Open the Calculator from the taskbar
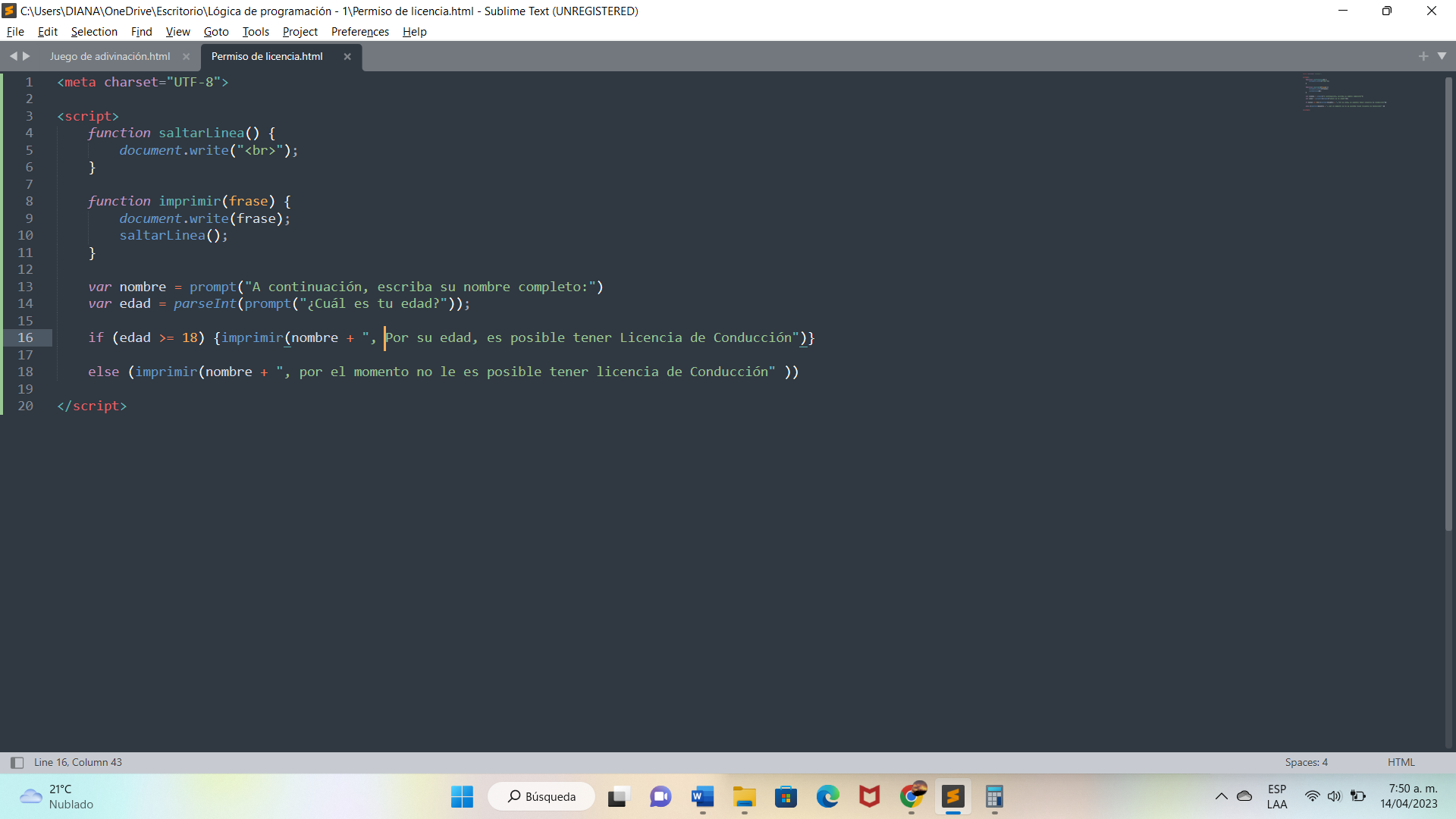The image size is (1456, 819). click(x=994, y=797)
